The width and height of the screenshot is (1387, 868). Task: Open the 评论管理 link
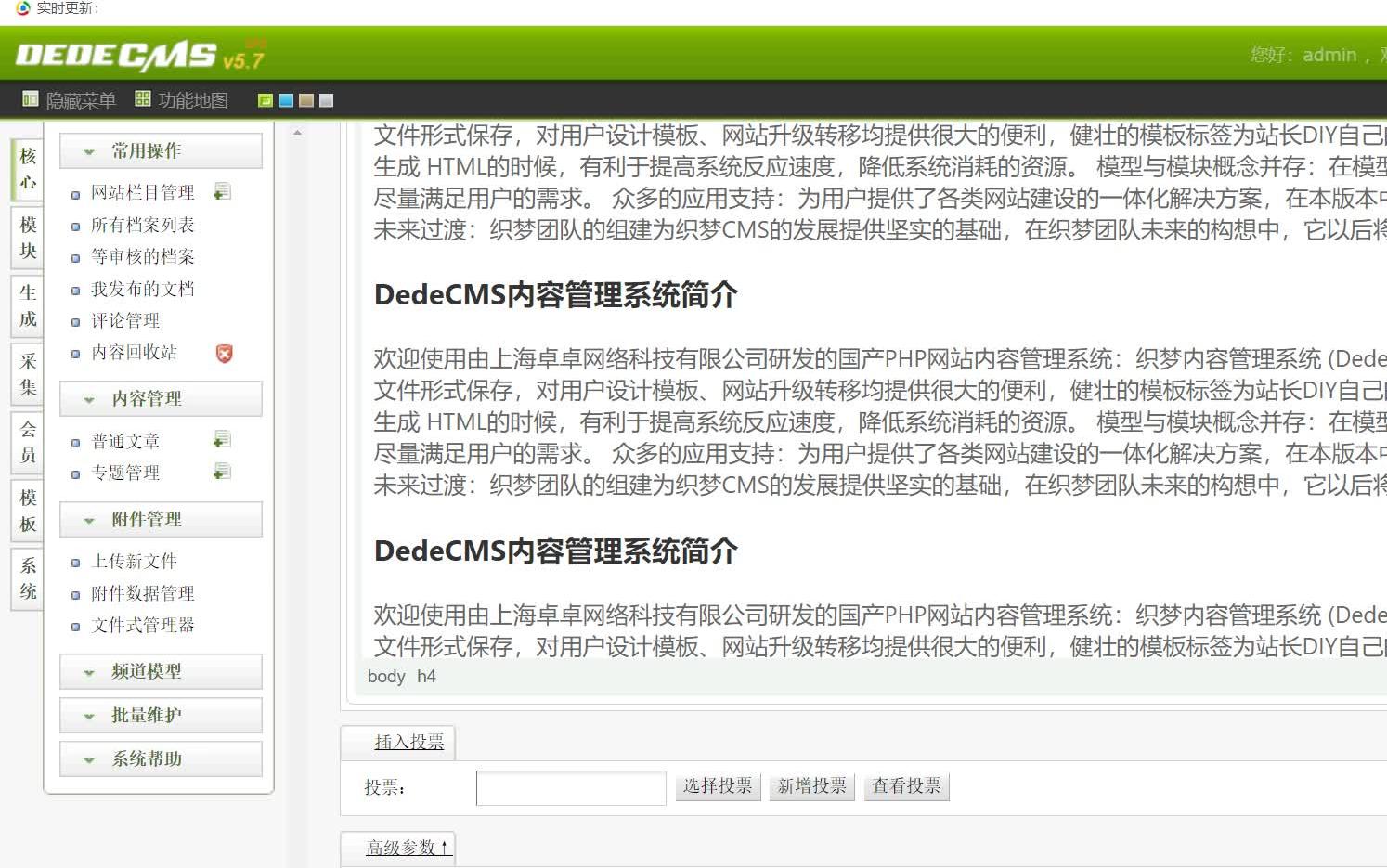125,320
